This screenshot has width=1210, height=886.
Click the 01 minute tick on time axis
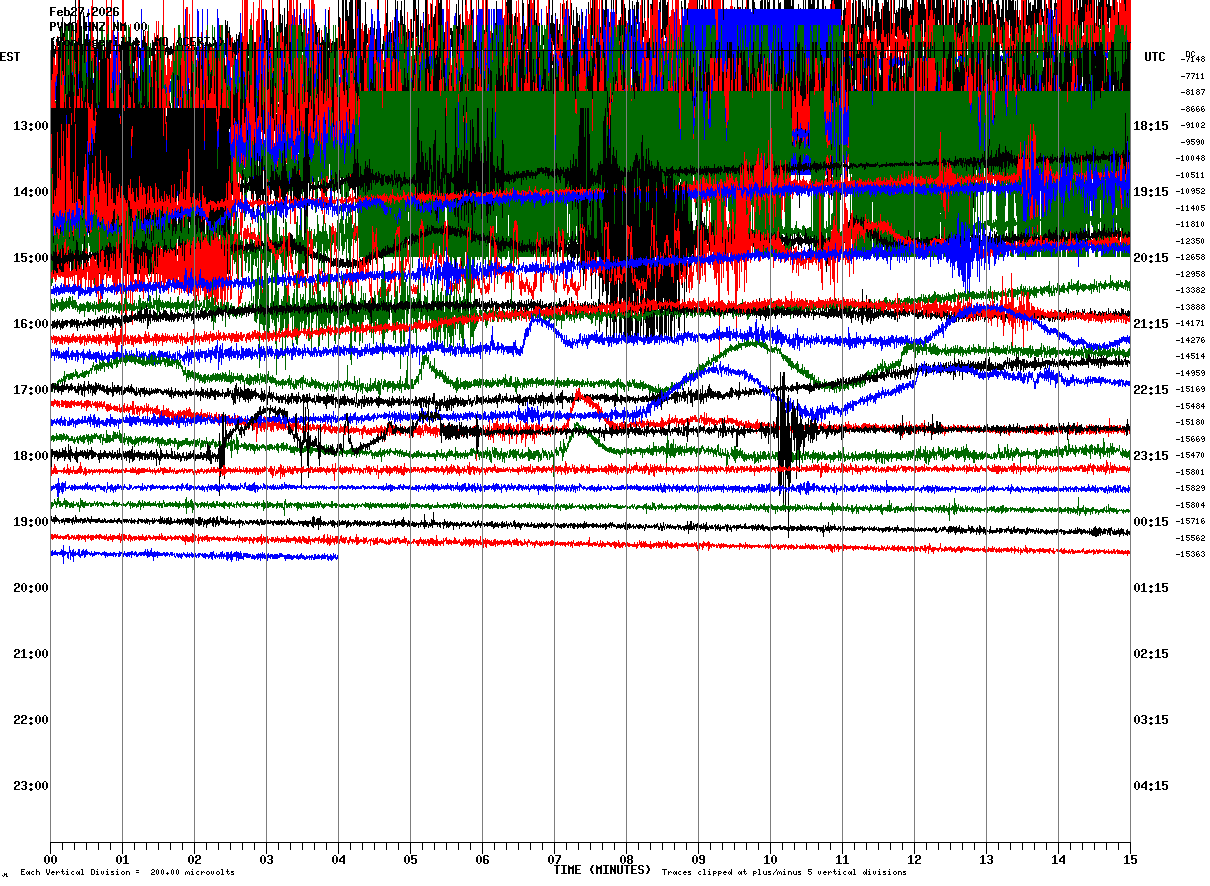(122, 860)
